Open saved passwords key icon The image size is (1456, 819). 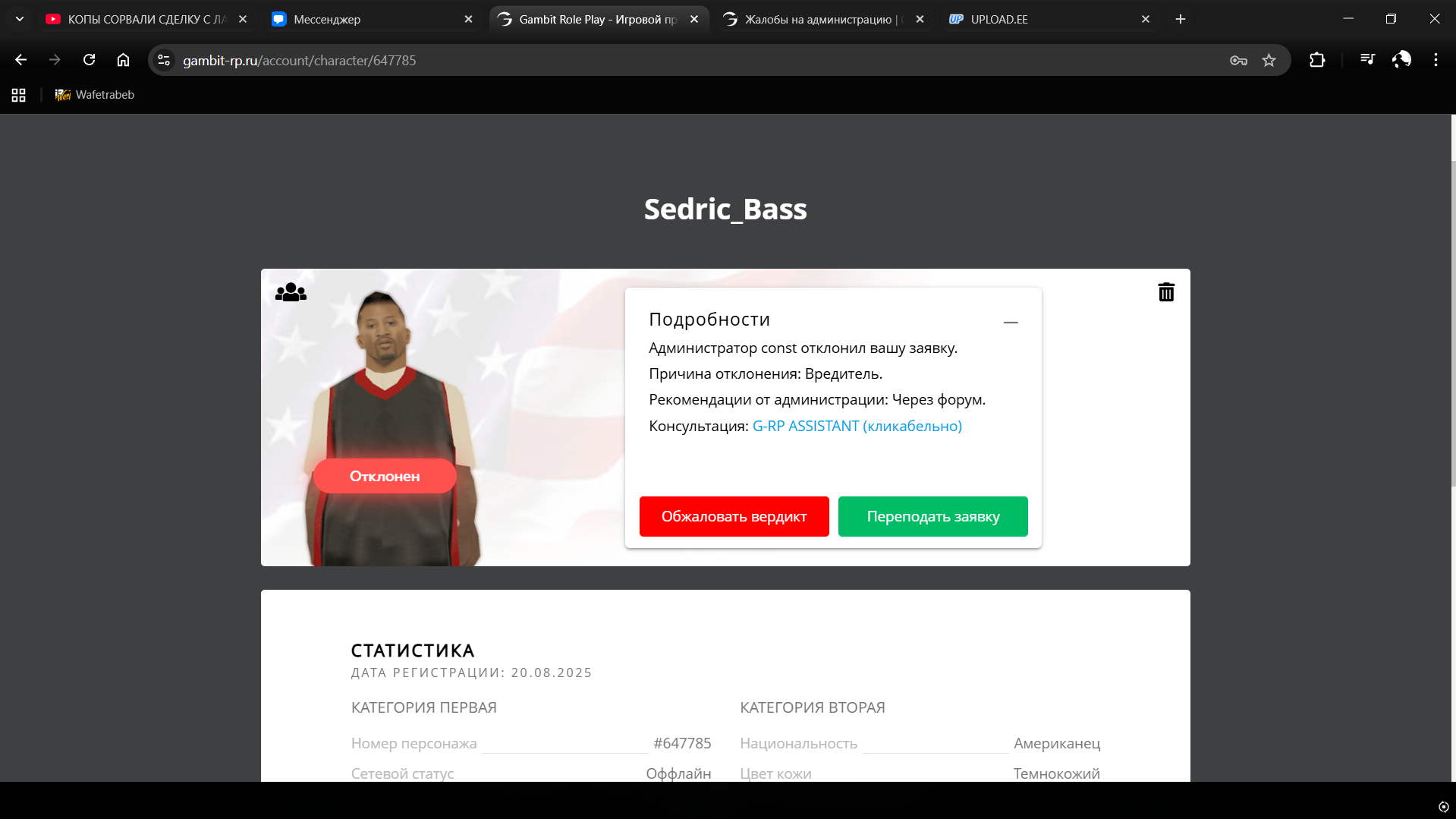tap(1238, 60)
